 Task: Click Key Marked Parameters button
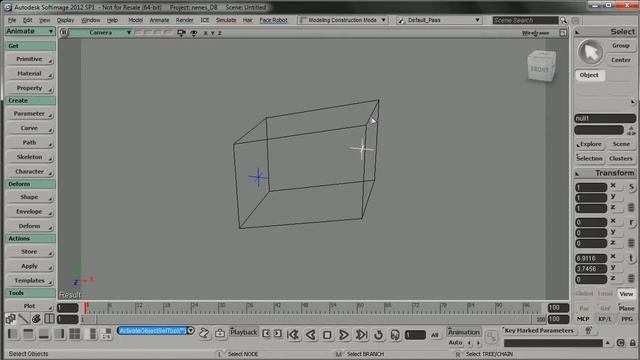(539, 330)
